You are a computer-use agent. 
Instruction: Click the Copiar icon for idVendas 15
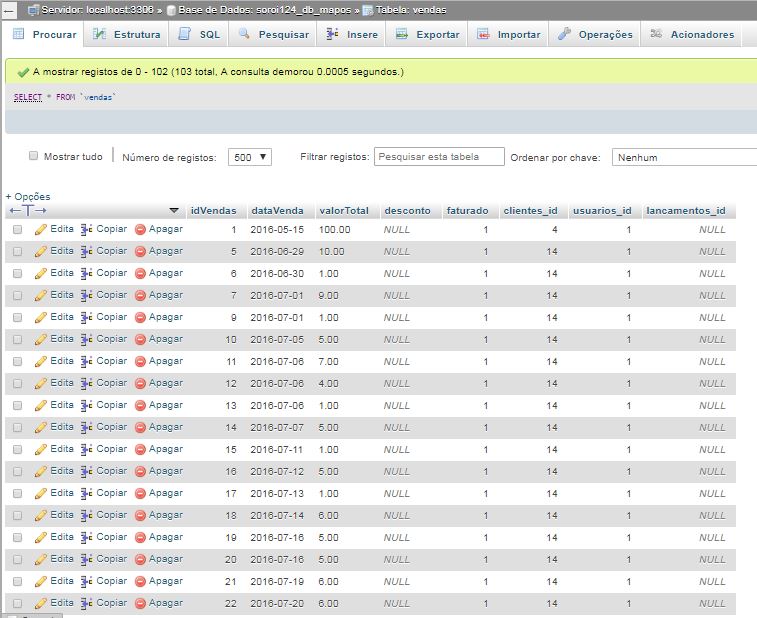coord(86,449)
